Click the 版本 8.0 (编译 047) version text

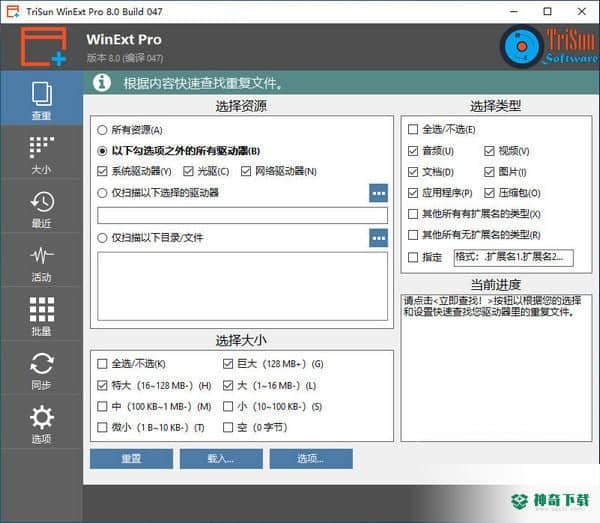point(125,59)
